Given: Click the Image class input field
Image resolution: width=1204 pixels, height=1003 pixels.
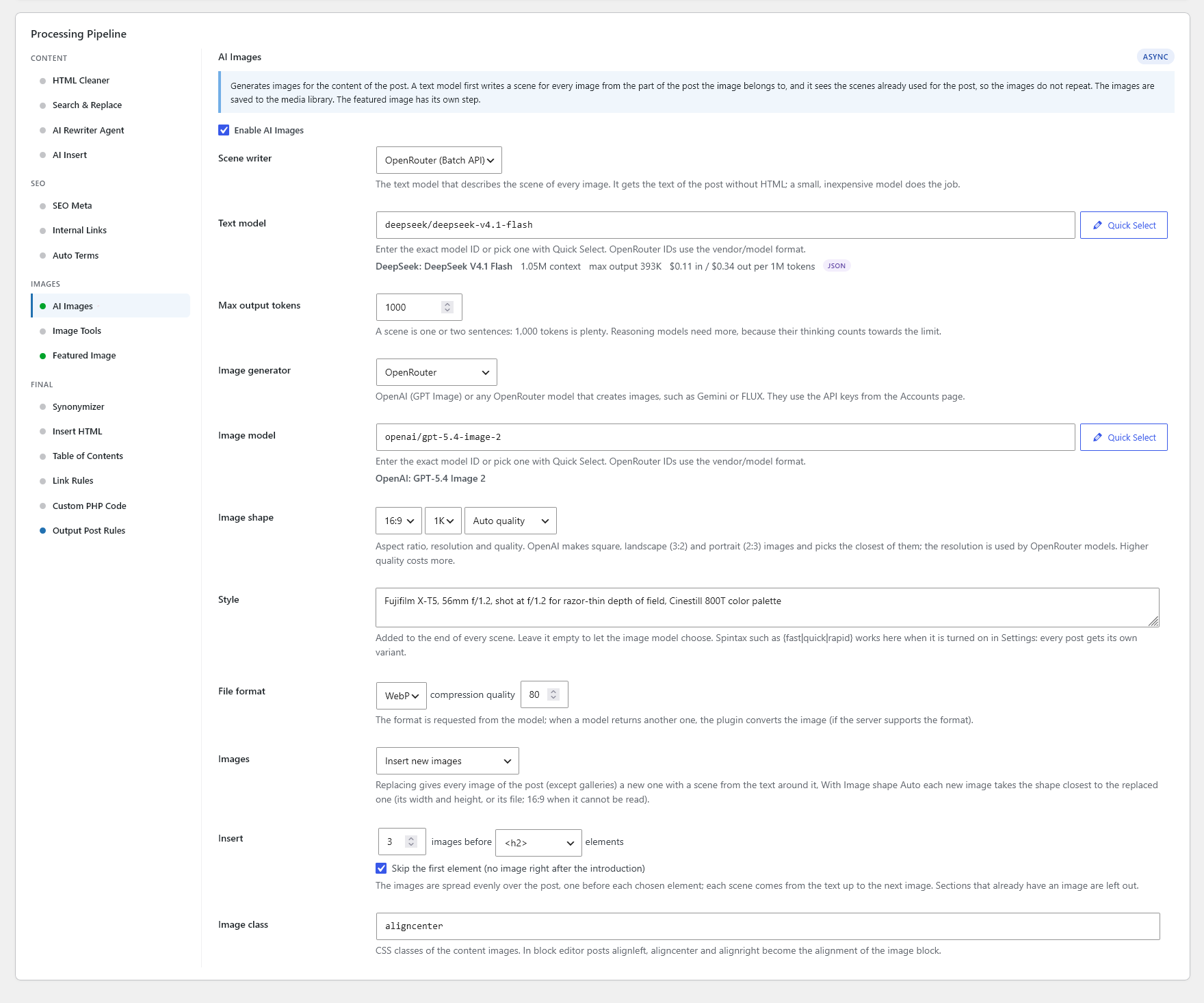Looking at the screenshot, I should (x=768, y=926).
